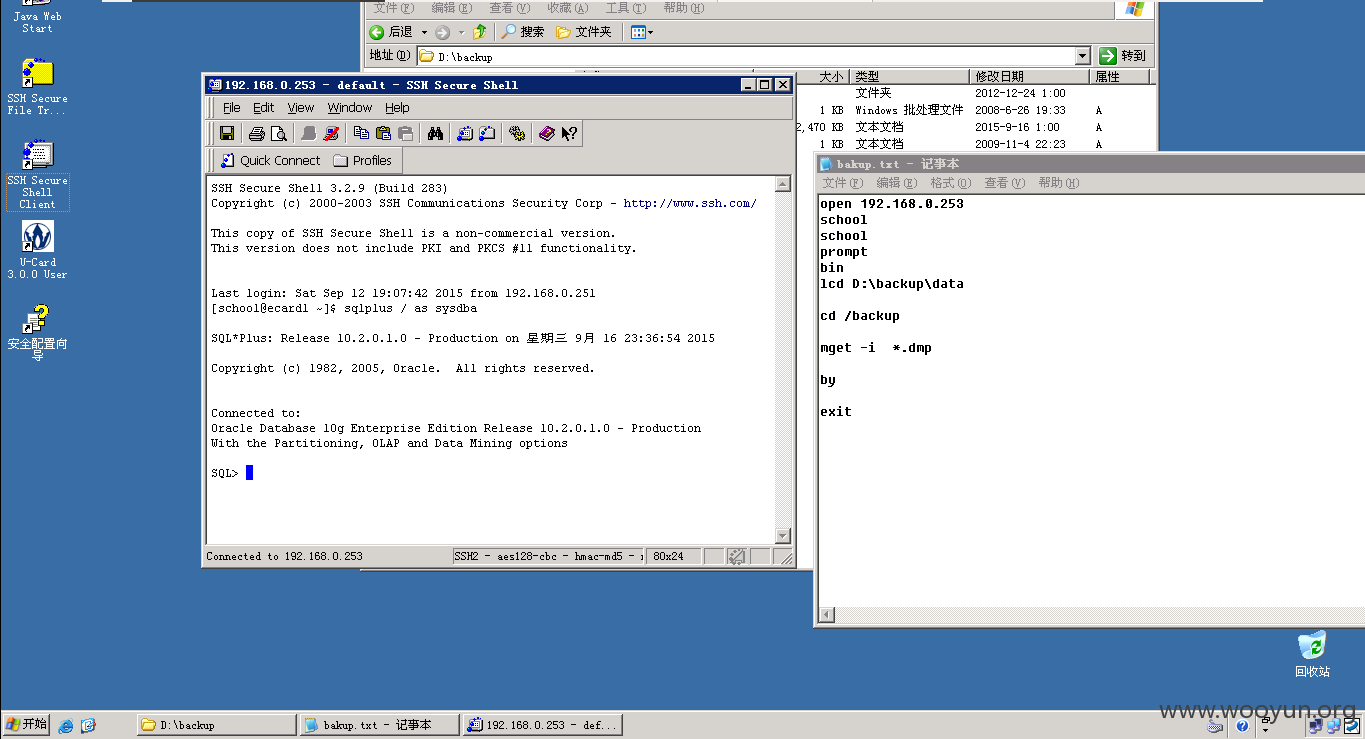1365x739 pixels.
Task: Open Edit menu in SSH Secure Shell
Action: pyautogui.click(x=263, y=108)
